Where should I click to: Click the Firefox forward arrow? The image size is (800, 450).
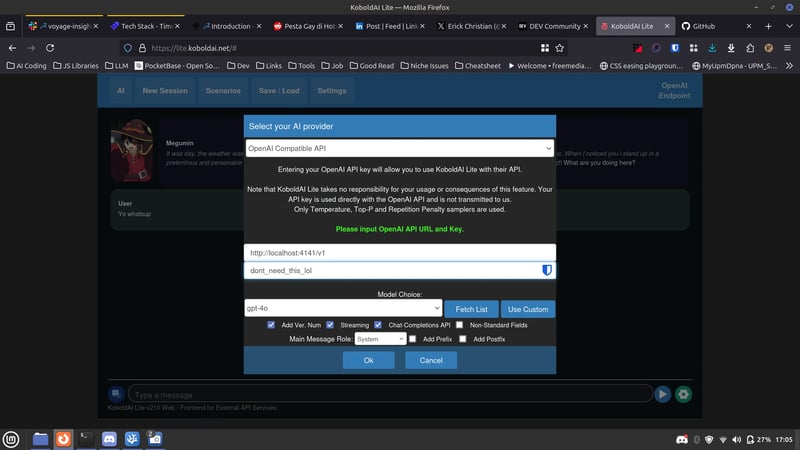pos(31,48)
